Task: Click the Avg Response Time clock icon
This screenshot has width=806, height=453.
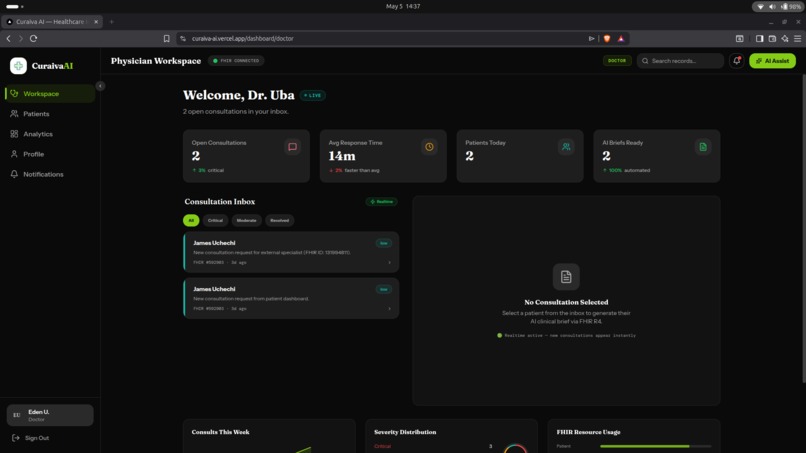Action: (429, 147)
